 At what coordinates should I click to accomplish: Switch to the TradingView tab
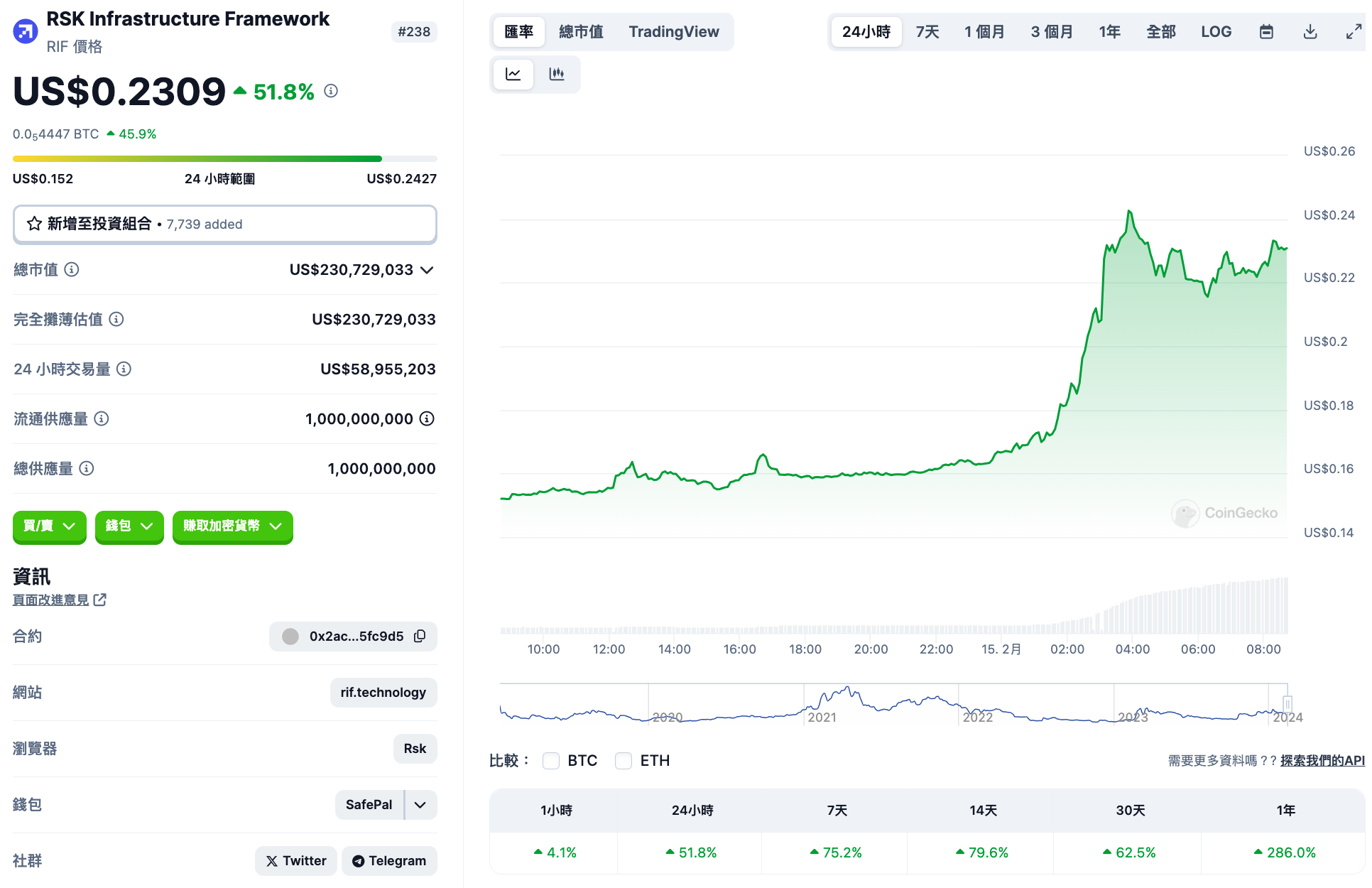coord(673,32)
